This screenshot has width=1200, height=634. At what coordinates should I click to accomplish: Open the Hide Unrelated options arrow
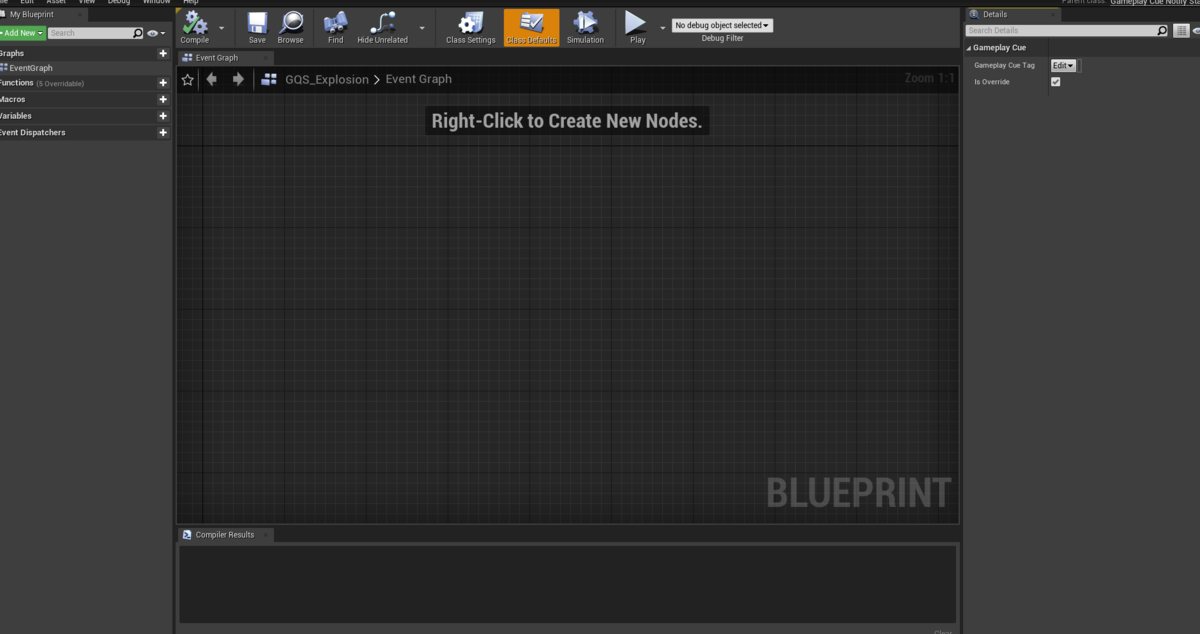(421, 28)
